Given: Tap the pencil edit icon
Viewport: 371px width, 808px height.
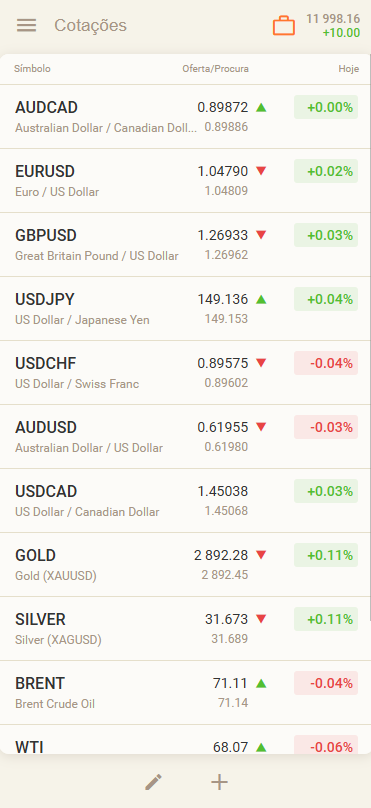Looking at the screenshot, I should pos(154,782).
